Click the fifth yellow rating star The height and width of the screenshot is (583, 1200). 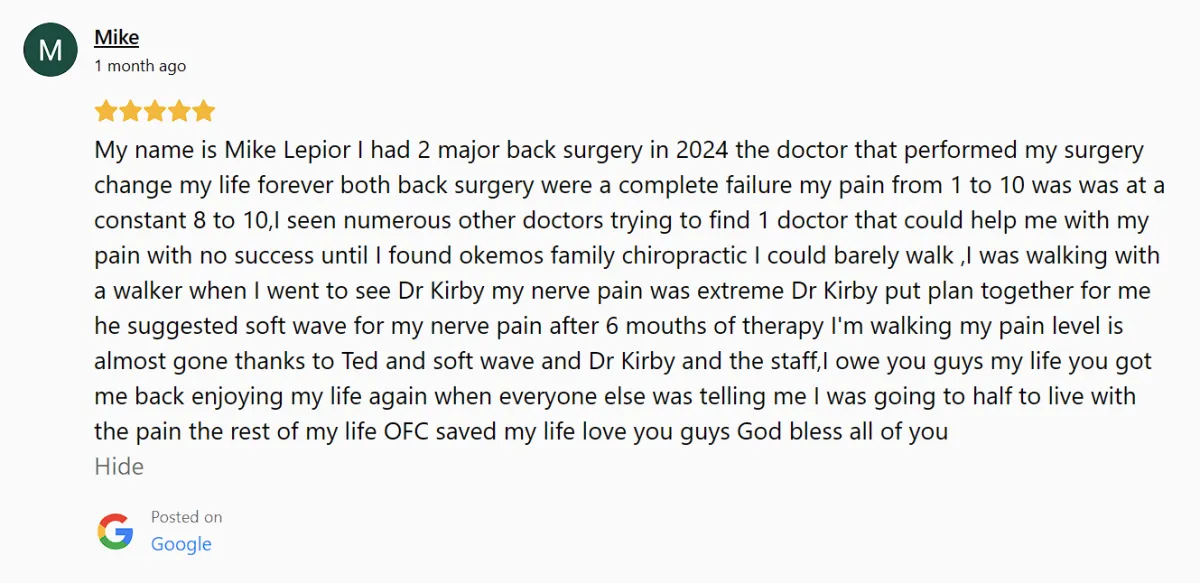pos(204,110)
